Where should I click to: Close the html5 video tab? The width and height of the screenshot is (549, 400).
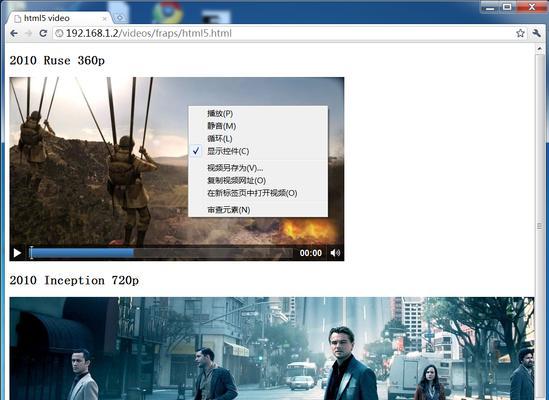click(x=104, y=18)
